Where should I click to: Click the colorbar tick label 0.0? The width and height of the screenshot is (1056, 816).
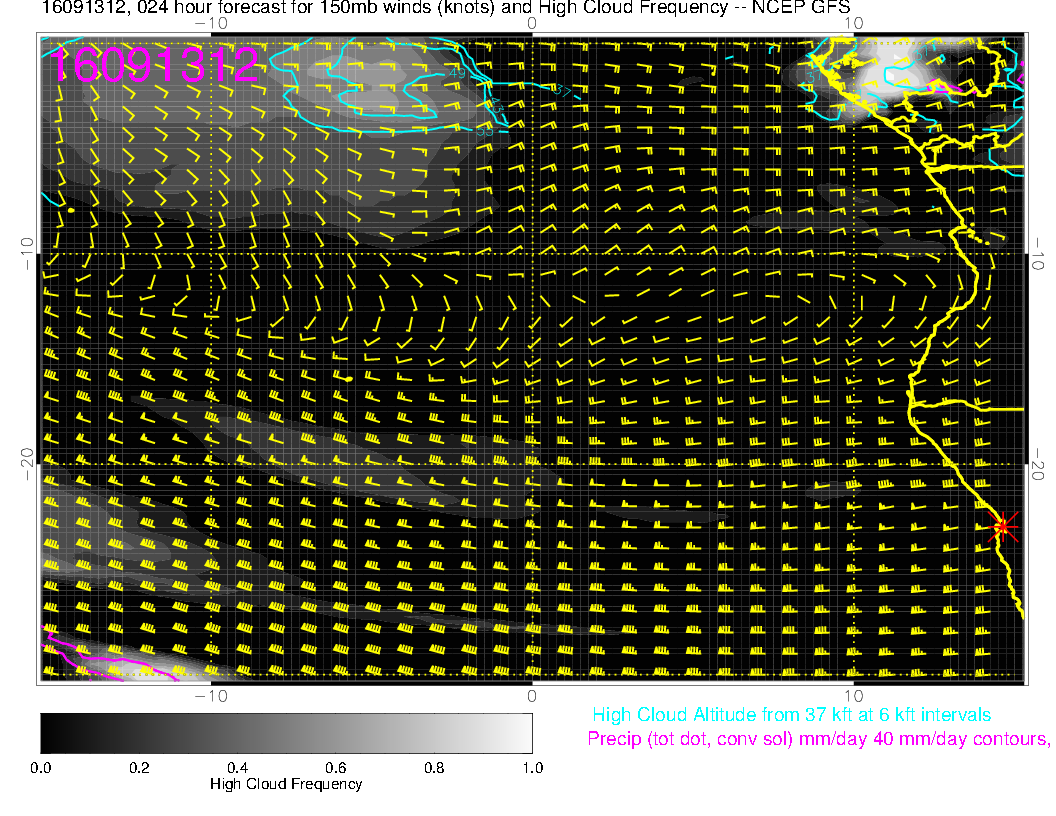click(40, 768)
